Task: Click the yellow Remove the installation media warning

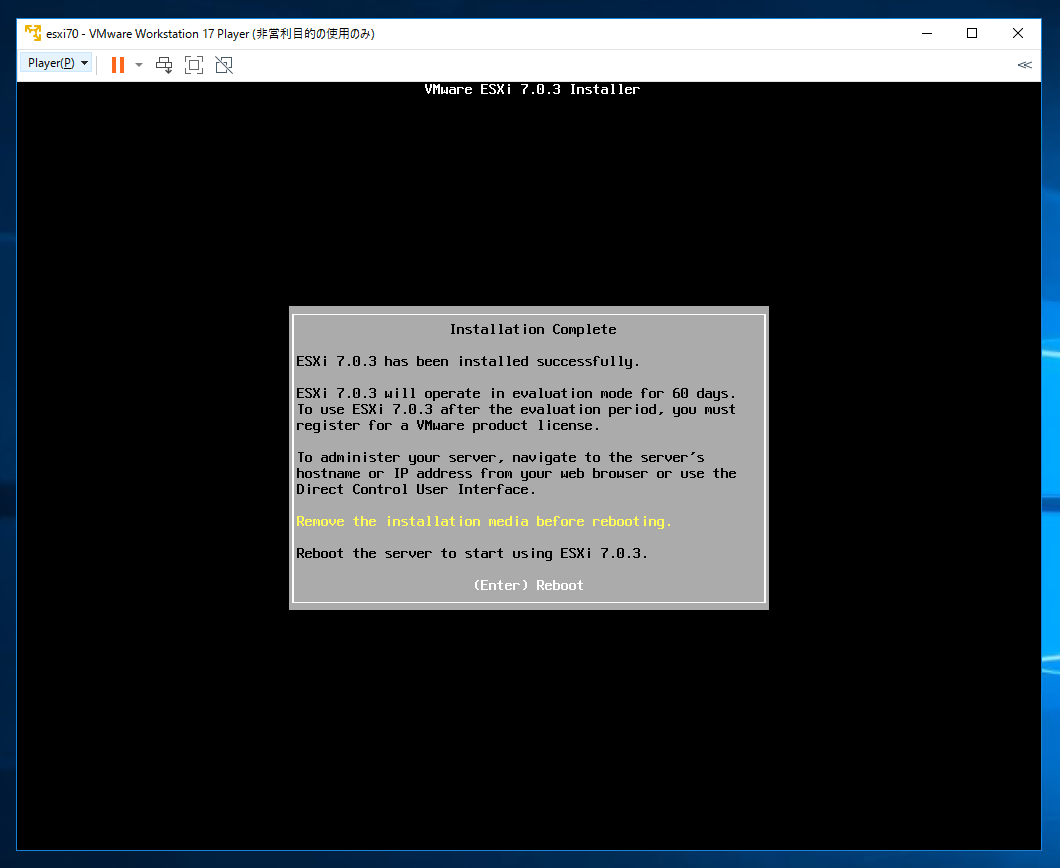Action: [484, 521]
